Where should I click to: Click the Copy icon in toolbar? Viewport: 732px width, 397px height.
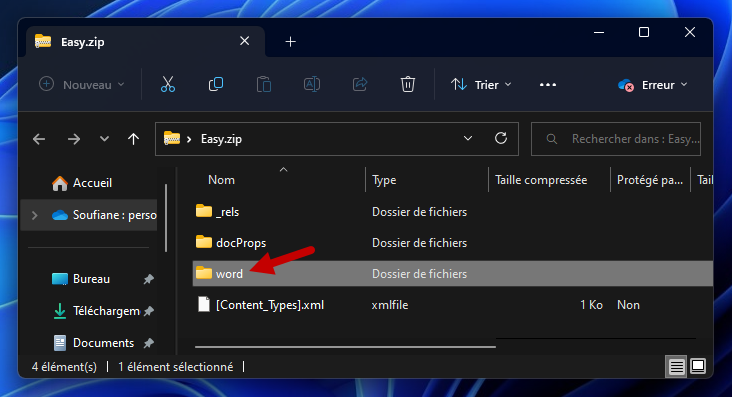(216, 85)
